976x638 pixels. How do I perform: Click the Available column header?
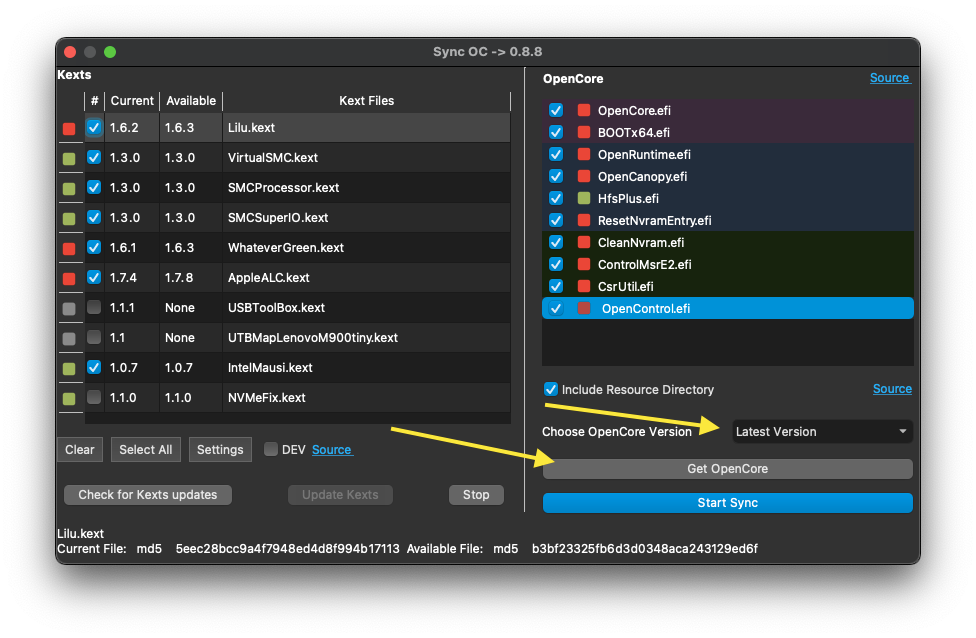coord(191,101)
